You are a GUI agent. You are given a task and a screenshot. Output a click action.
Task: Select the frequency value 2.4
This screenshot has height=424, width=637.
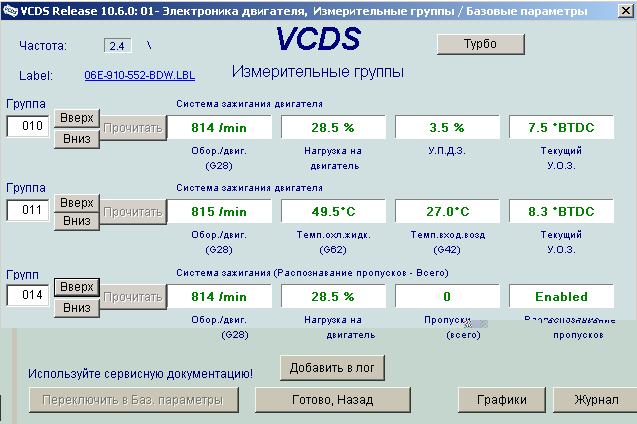117,46
